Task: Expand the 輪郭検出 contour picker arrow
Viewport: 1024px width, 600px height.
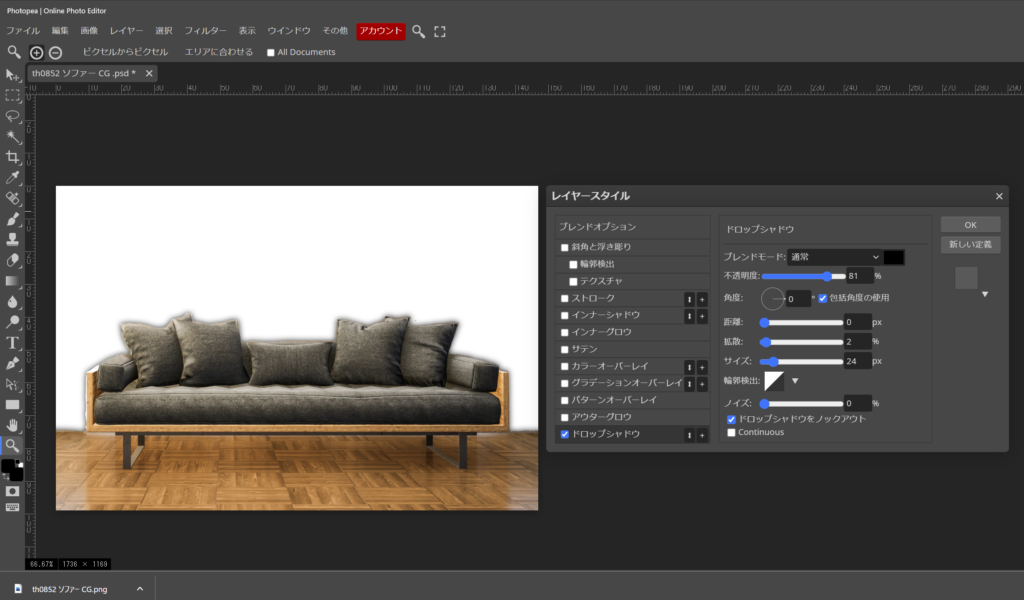Action: 795,380
